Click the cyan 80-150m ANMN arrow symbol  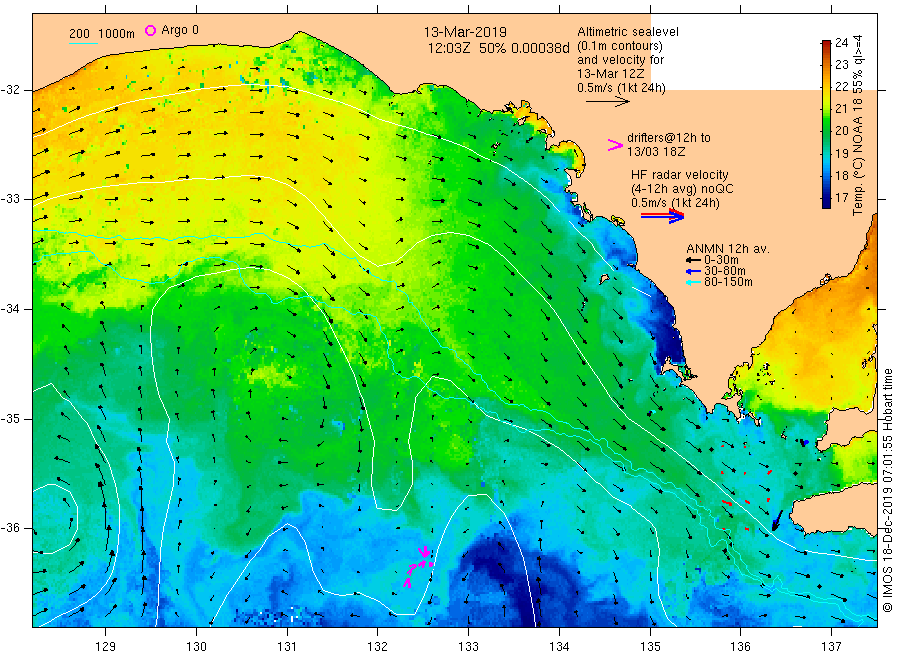pos(694,282)
